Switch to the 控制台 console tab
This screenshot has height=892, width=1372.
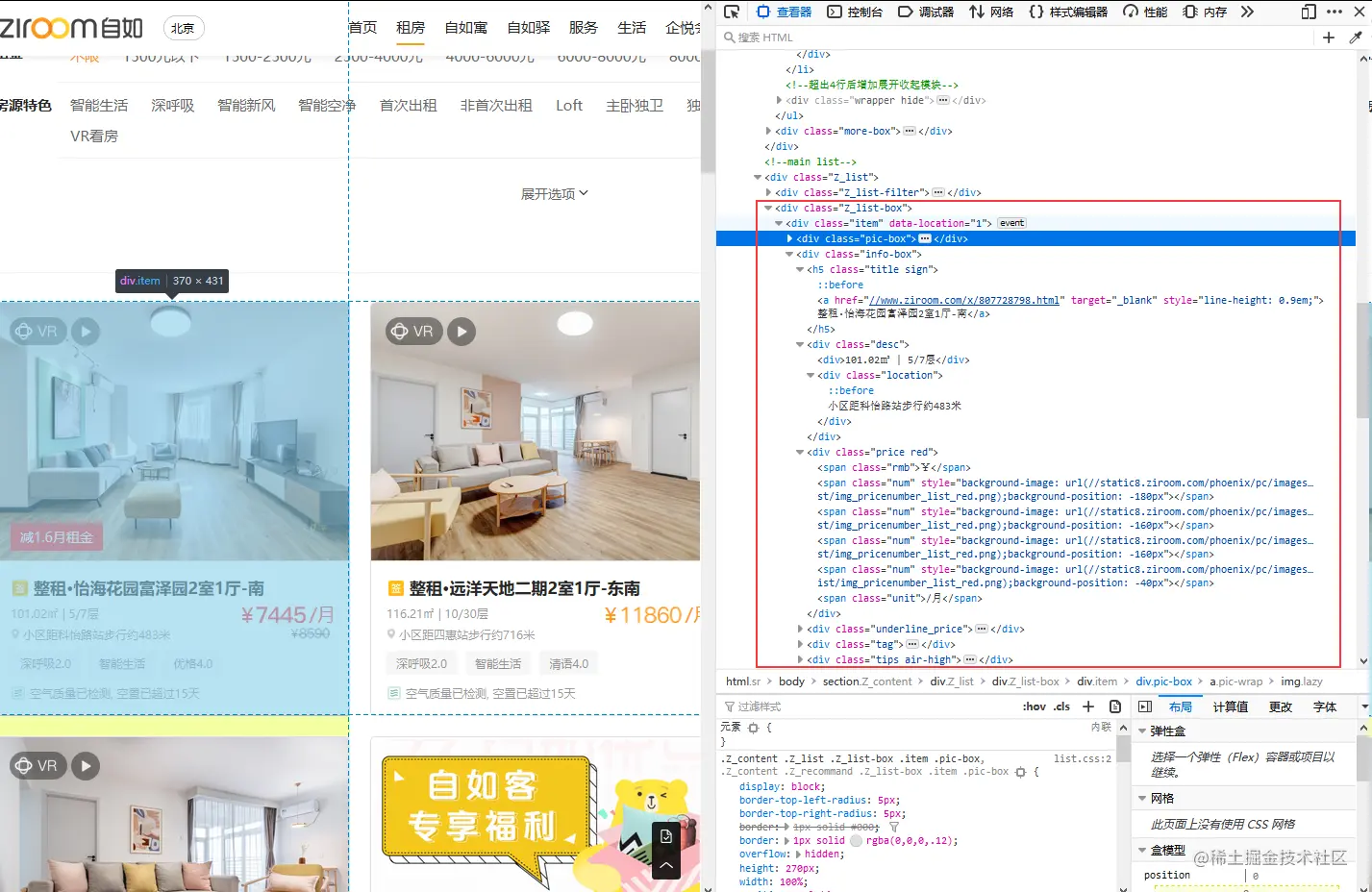pos(855,12)
